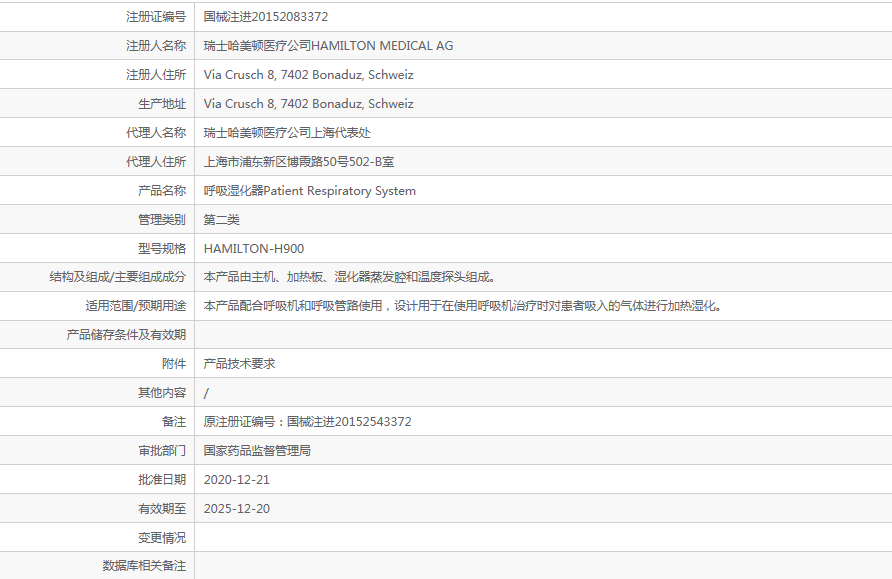The width and height of the screenshot is (892, 579).
Task: Select management class 第二类
Action: pyautogui.click(x=222, y=220)
